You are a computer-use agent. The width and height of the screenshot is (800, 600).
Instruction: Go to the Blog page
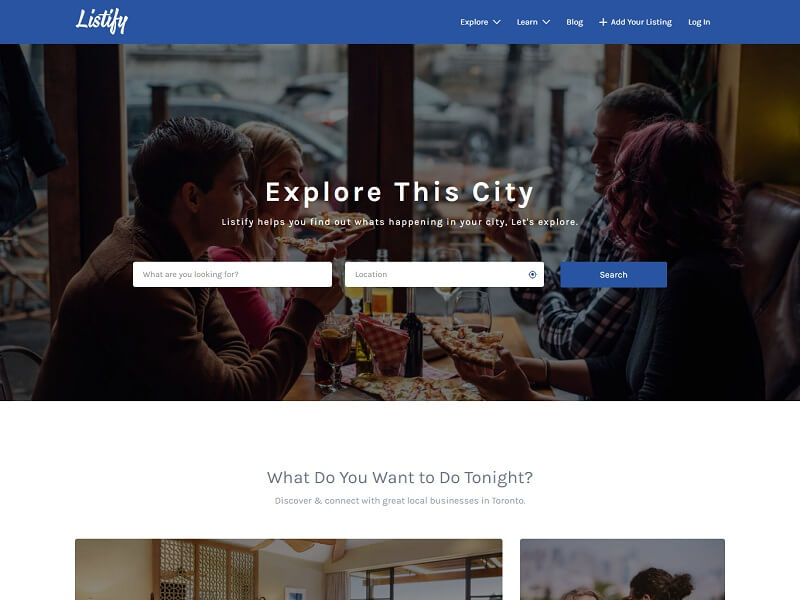[574, 22]
